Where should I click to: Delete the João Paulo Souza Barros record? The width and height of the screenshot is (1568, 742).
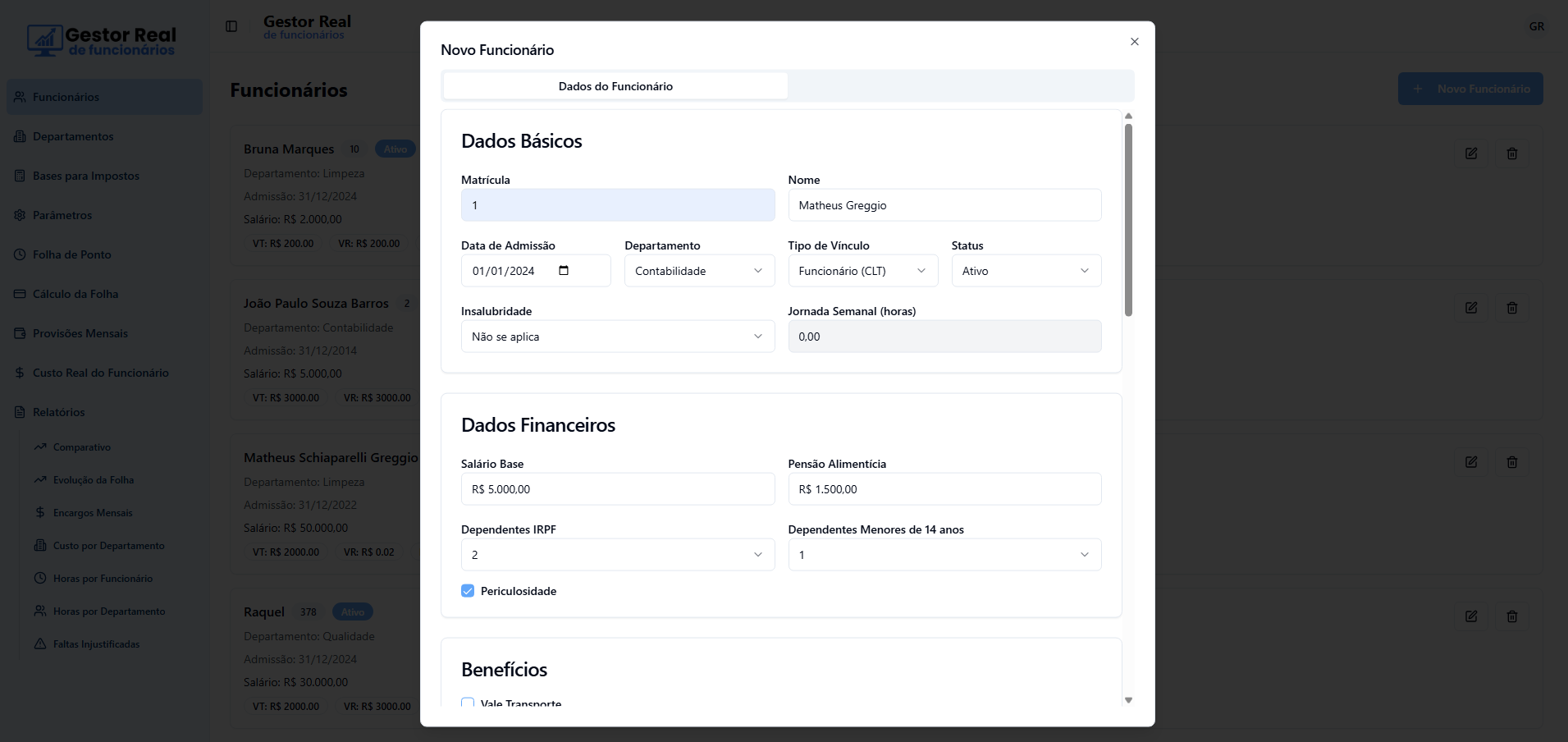(x=1511, y=308)
